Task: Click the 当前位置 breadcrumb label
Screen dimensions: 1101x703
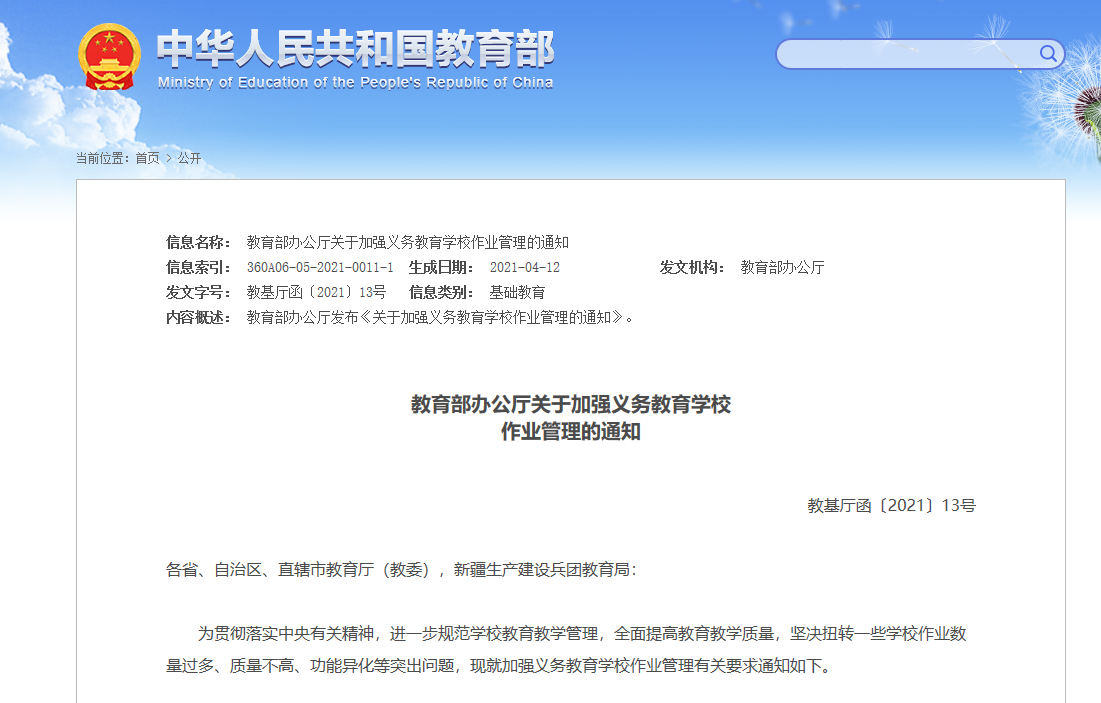Action: pos(102,158)
